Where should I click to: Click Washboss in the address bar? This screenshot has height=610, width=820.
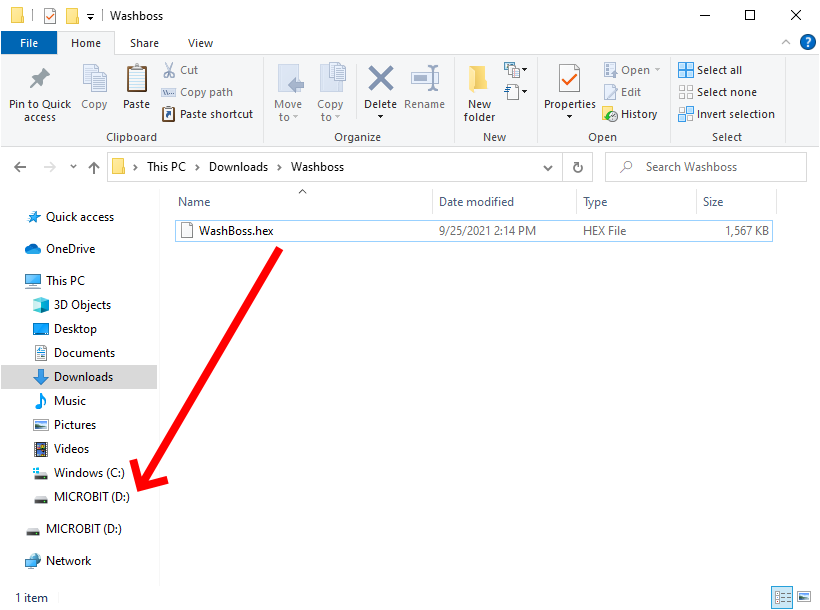tap(317, 167)
